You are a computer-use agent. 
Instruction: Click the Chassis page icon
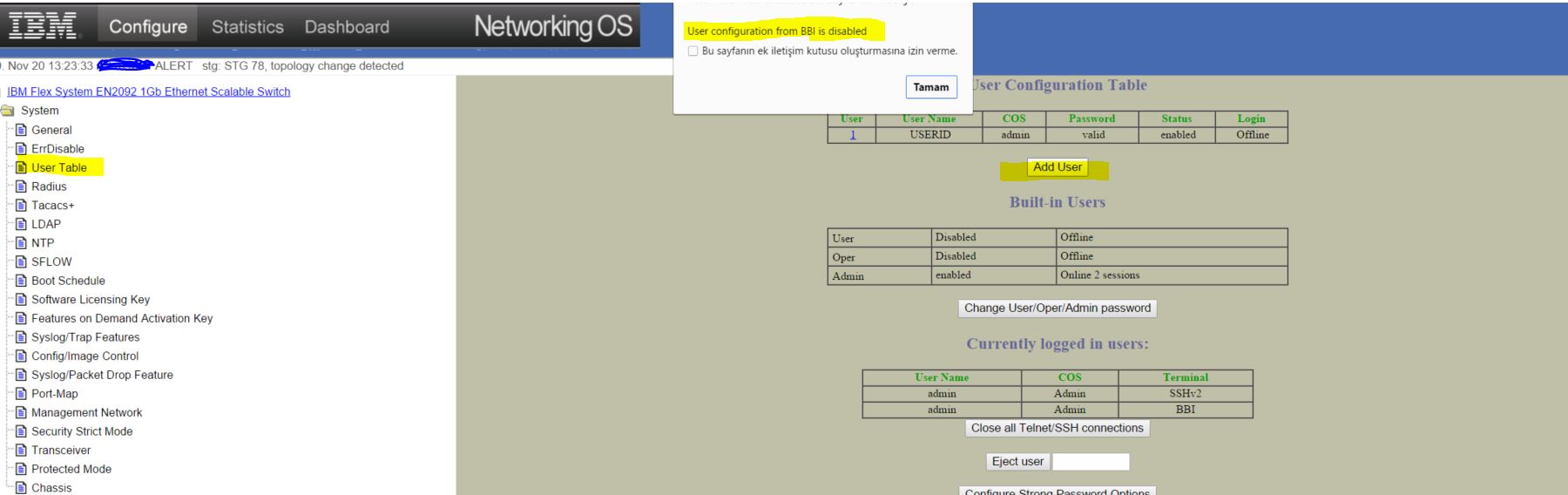[x=22, y=488]
